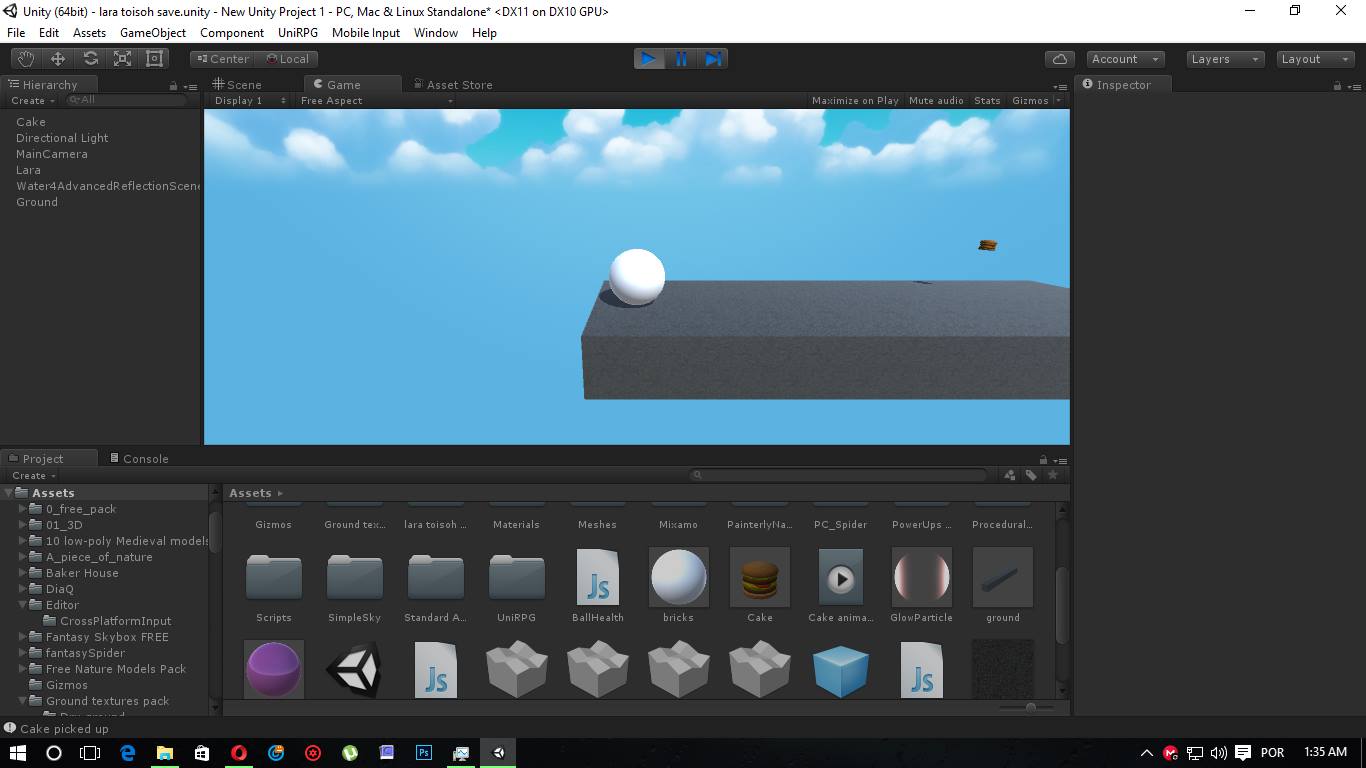This screenshot has height=768, width=1366.
Task: Toggle Mute audio
Action: click(x=936, y=100)
